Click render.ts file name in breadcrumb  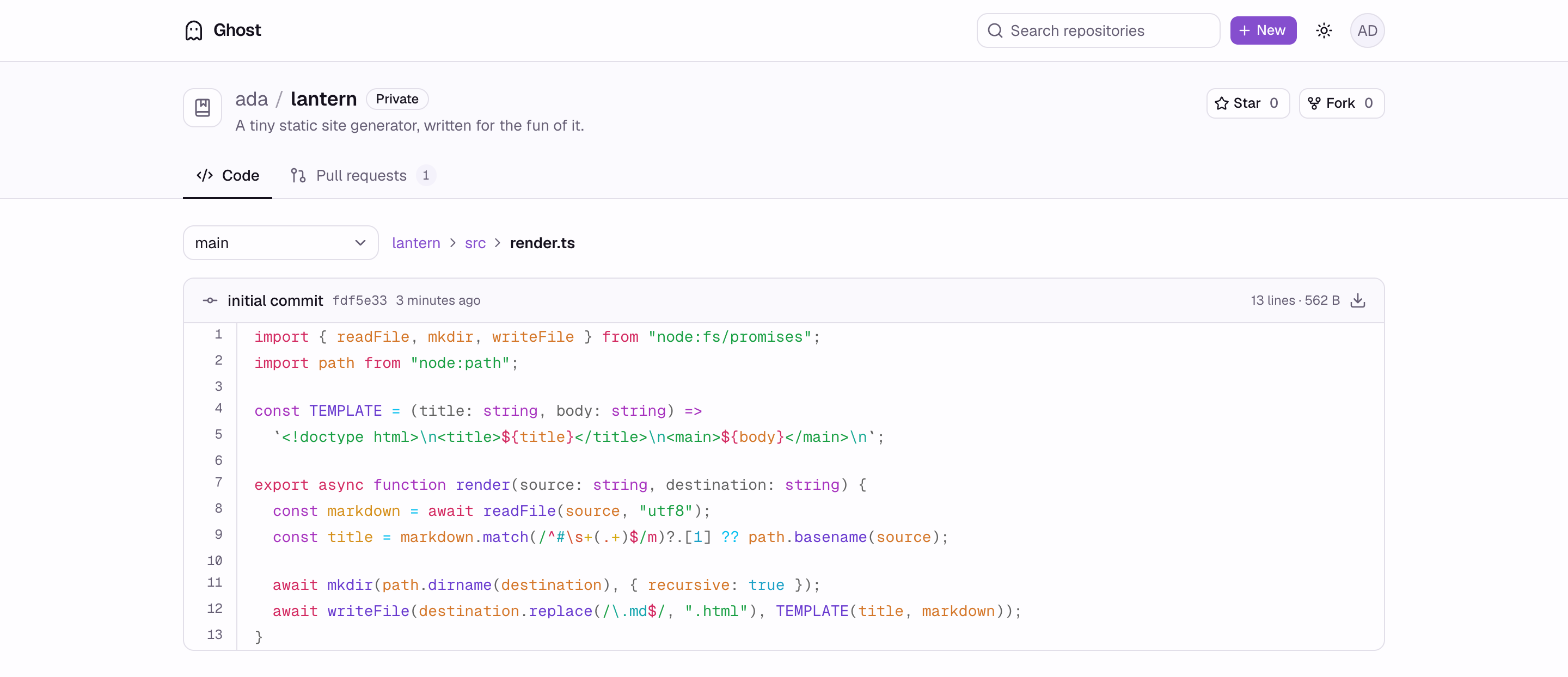coord(542,243)
